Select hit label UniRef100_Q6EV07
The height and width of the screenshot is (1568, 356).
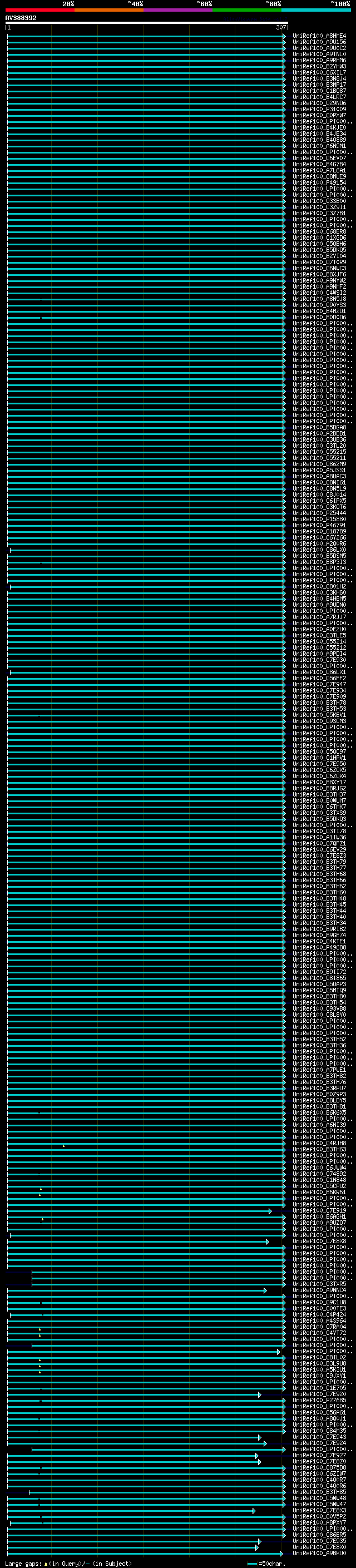tap(319, 159)
